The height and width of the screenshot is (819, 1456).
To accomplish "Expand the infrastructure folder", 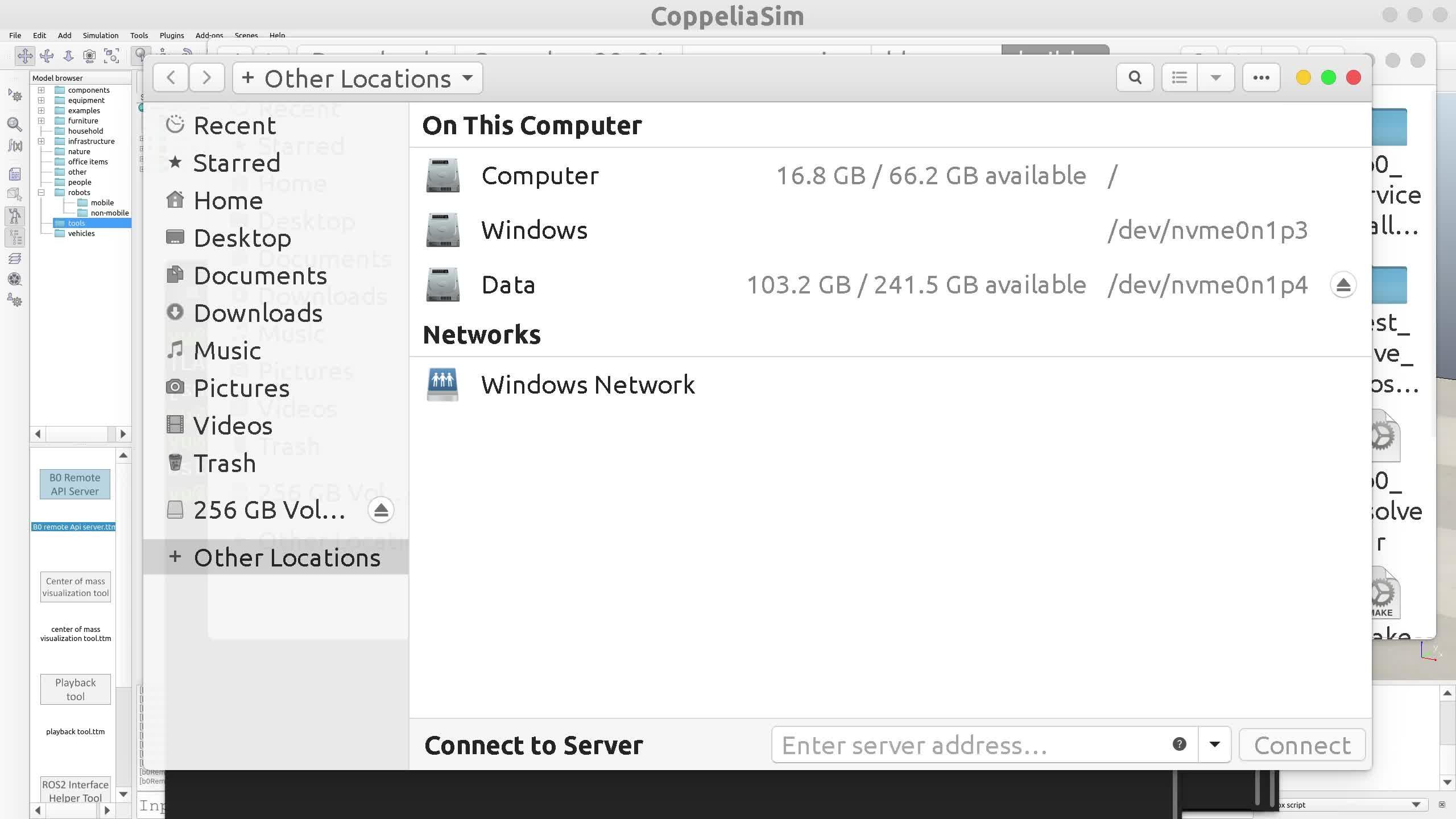I will point(41,141).
